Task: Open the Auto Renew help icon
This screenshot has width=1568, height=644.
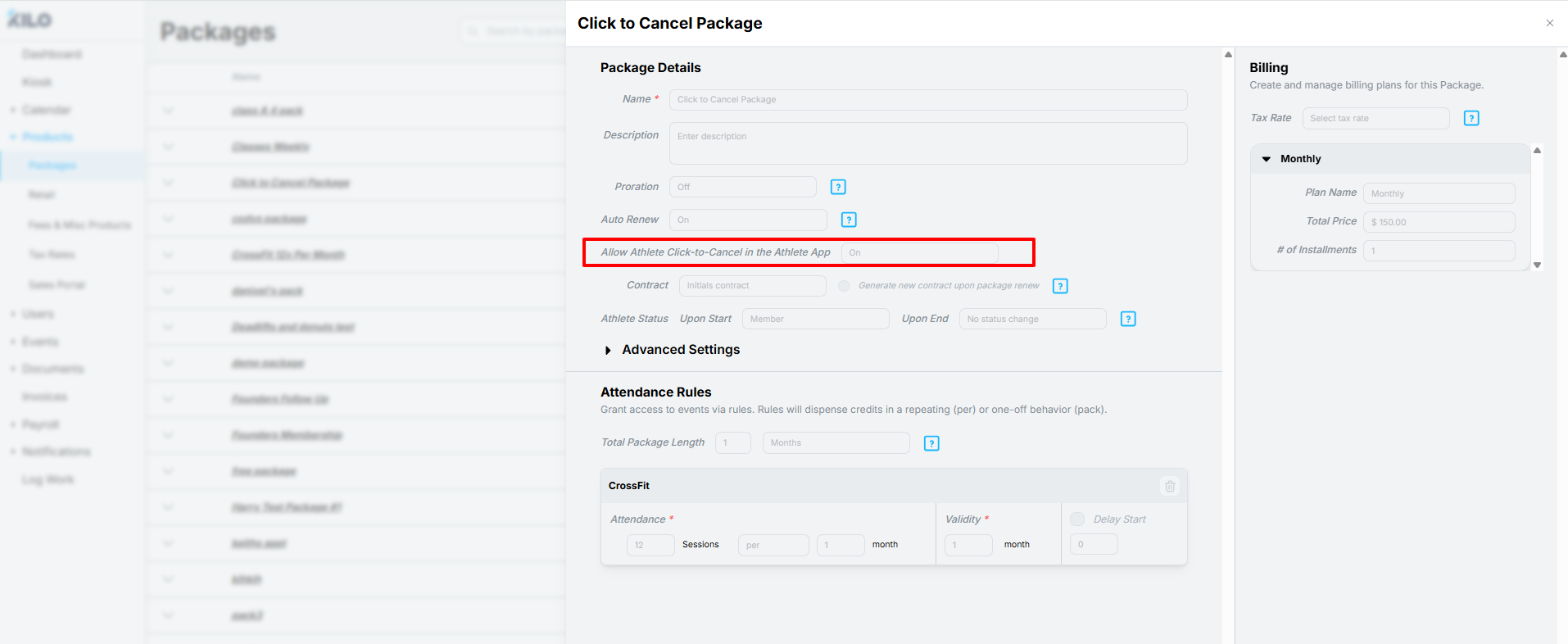Action: click(x=849, y=220)
